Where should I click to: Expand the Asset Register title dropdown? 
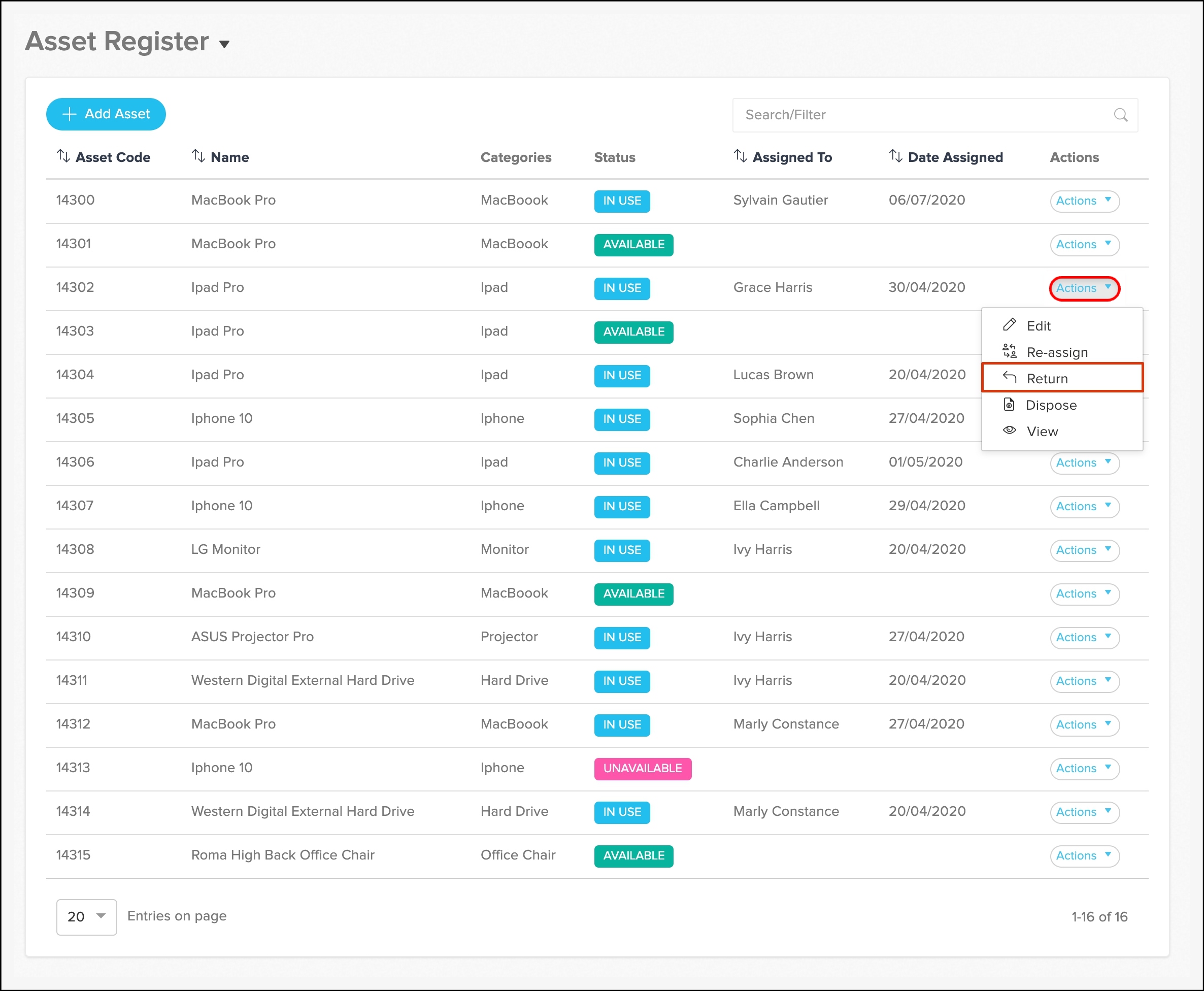click(x=224, y=44)
